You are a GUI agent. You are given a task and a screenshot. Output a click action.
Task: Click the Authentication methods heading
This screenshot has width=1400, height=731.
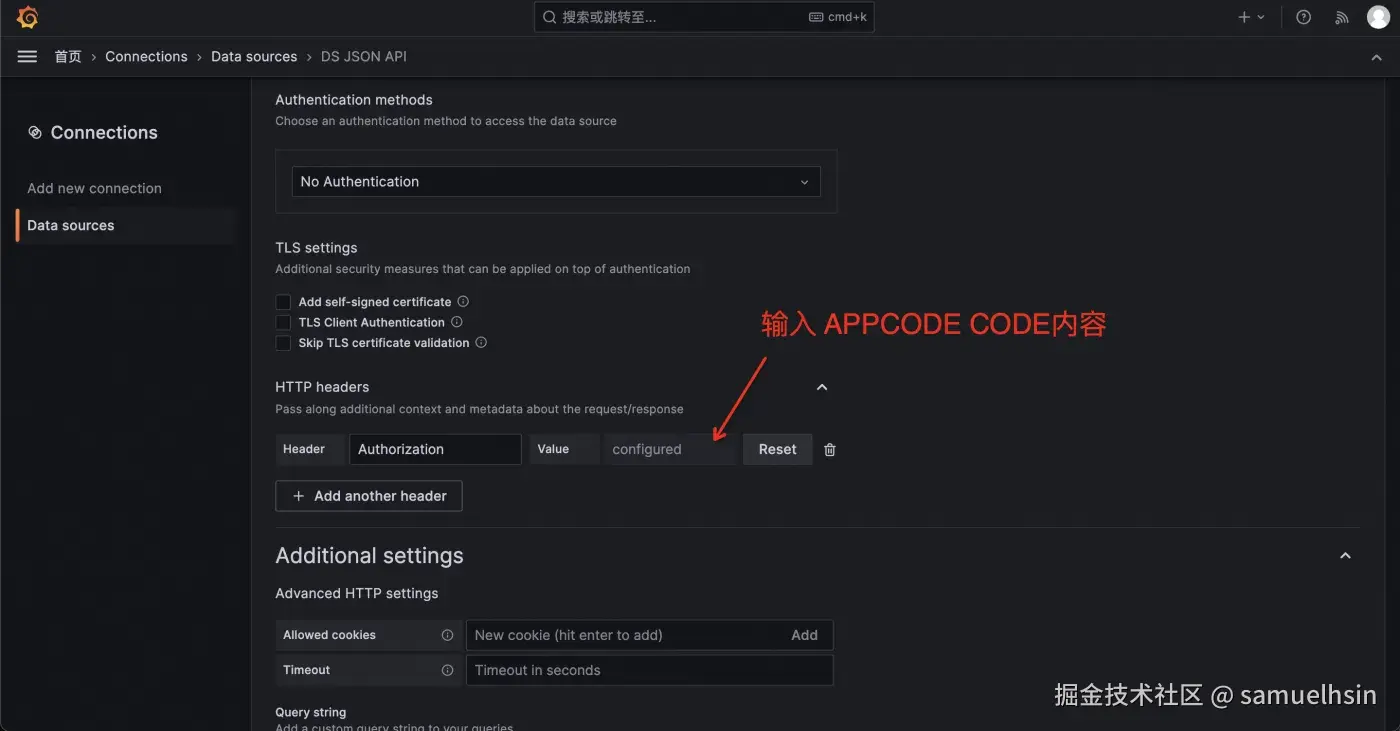[354, 100]
